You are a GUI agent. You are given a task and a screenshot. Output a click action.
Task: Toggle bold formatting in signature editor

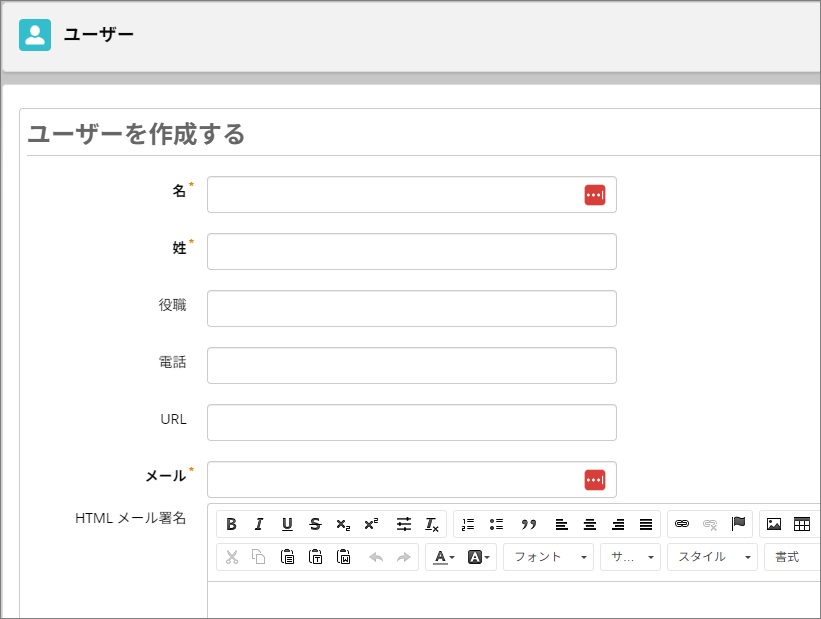(231, 524)
